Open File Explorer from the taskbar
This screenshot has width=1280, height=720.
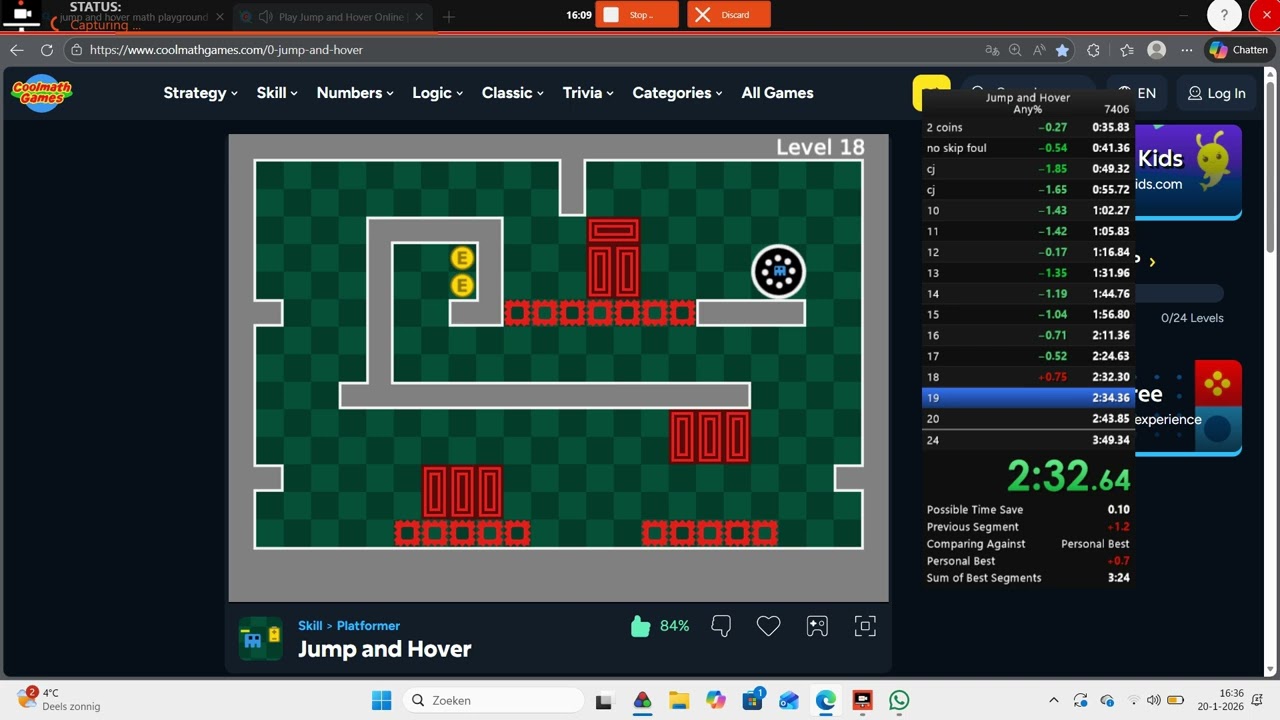coord(679,700)
